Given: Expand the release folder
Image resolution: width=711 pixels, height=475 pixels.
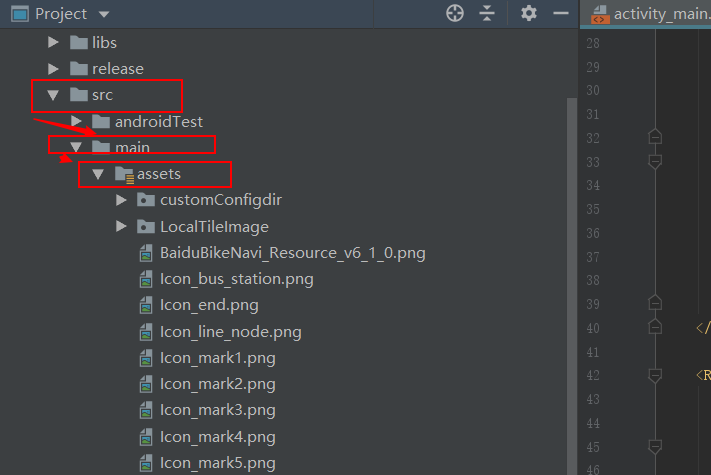Looking at the screenshot, I should [54, 69].
